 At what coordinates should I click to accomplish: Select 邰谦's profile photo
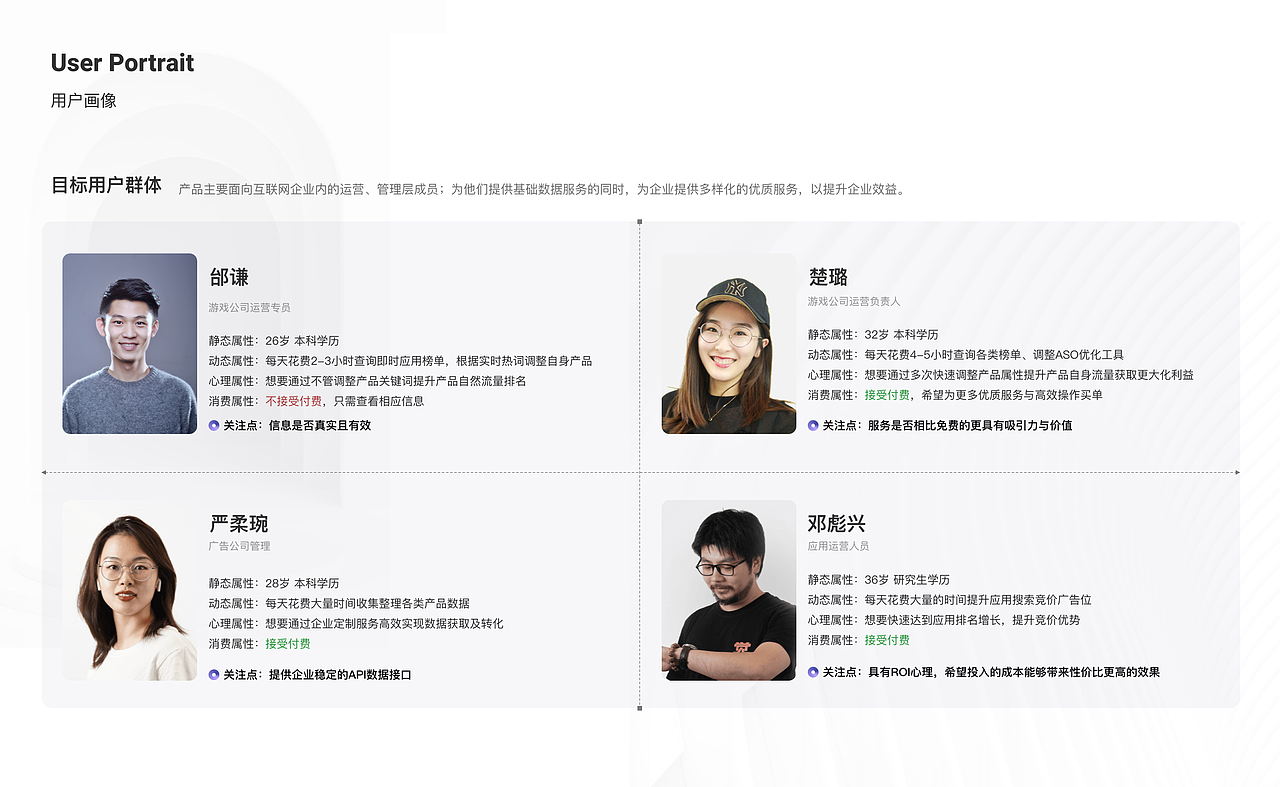point(129,343)
